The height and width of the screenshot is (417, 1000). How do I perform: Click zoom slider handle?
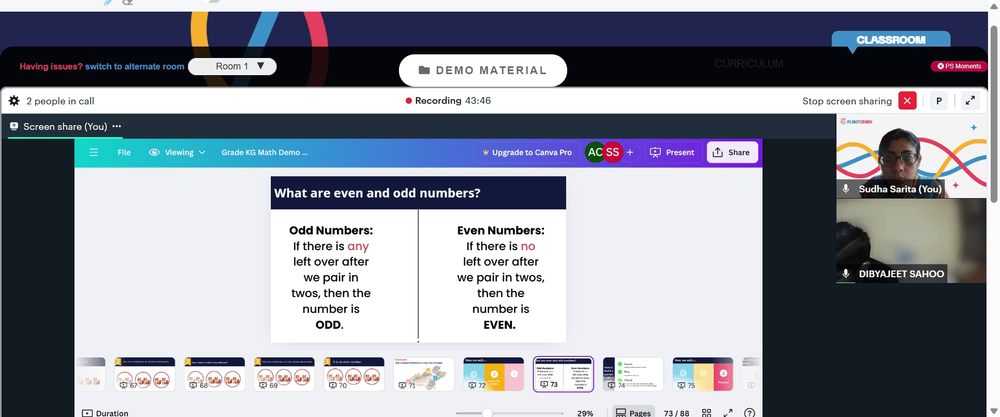click(487, 413)
